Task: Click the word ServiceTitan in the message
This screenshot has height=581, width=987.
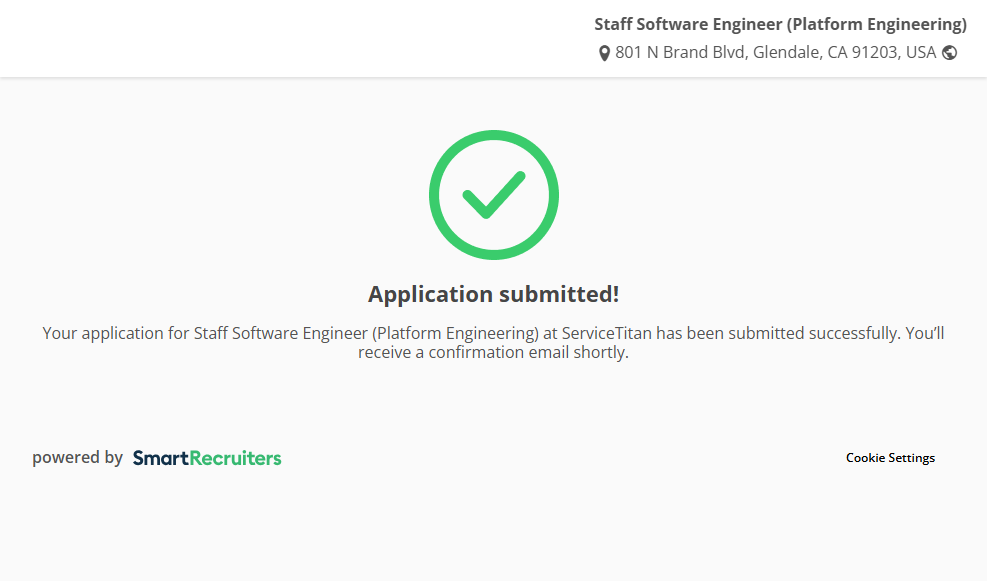Action: [x=607, y=333]
